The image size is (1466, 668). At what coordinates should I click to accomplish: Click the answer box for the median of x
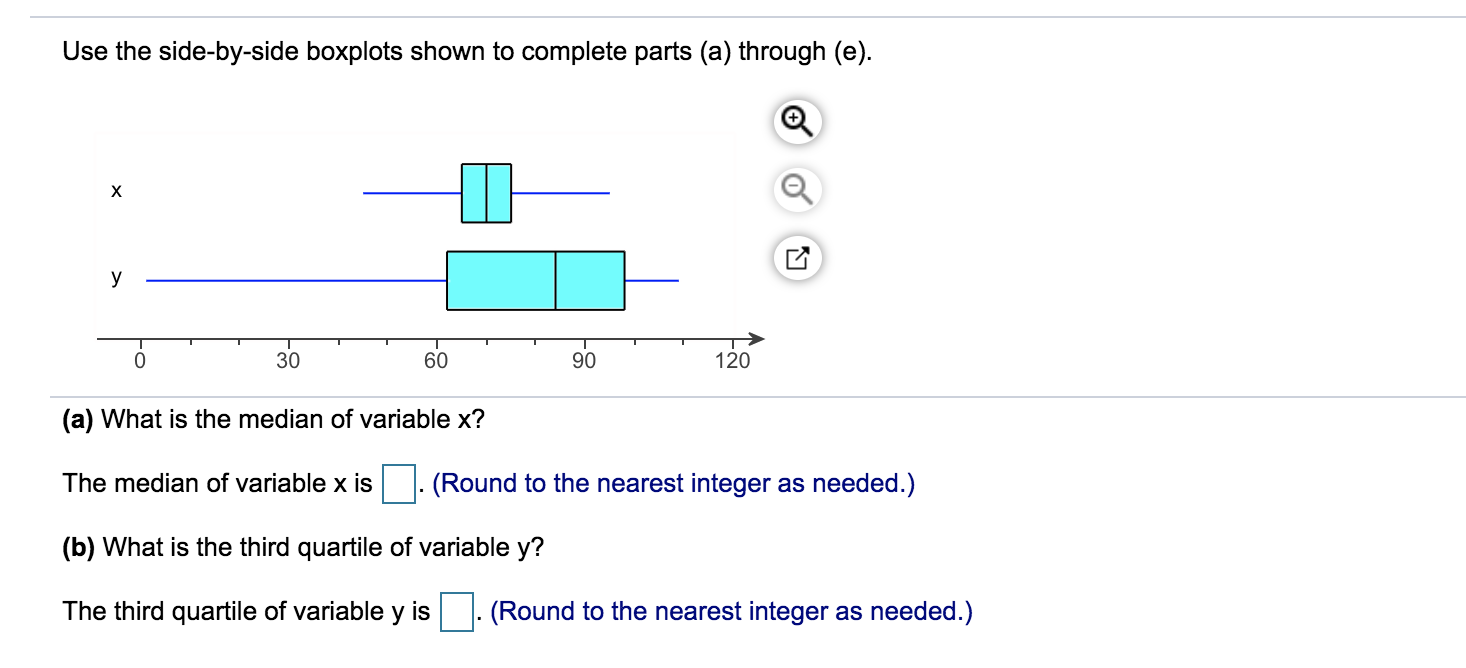[398, 483]
